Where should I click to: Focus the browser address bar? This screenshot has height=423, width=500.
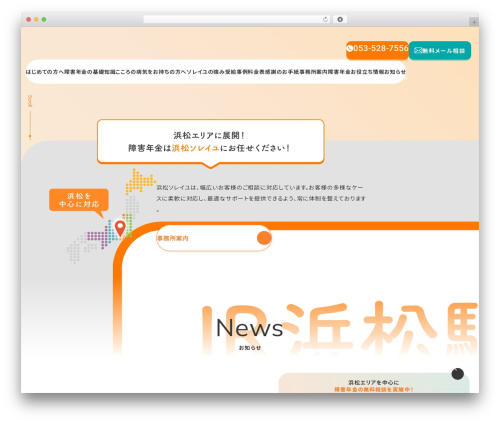pos(237,20)
